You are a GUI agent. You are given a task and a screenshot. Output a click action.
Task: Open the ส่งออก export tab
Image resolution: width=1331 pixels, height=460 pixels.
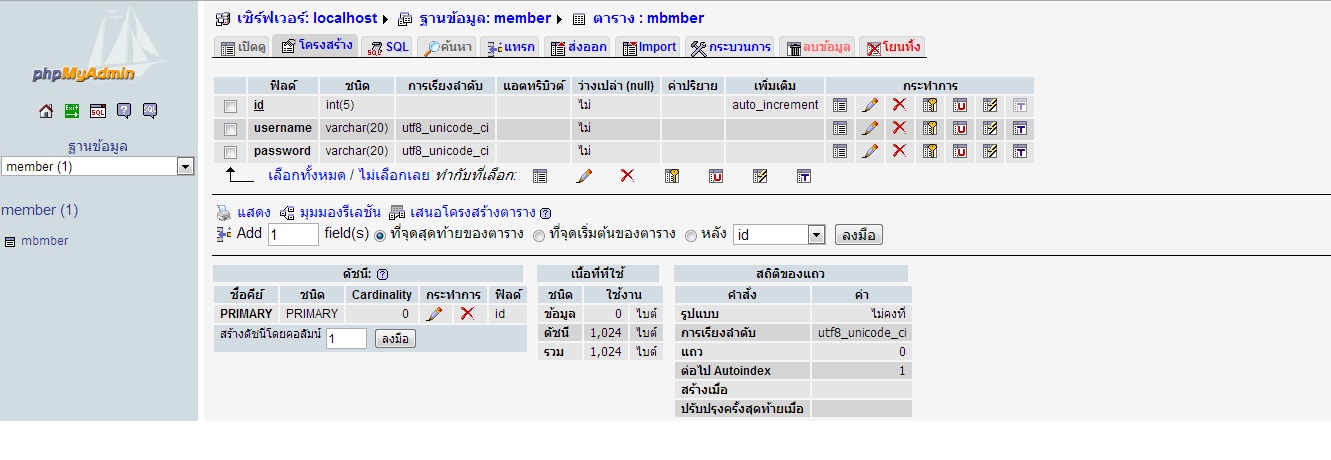[x=578, y=47]
